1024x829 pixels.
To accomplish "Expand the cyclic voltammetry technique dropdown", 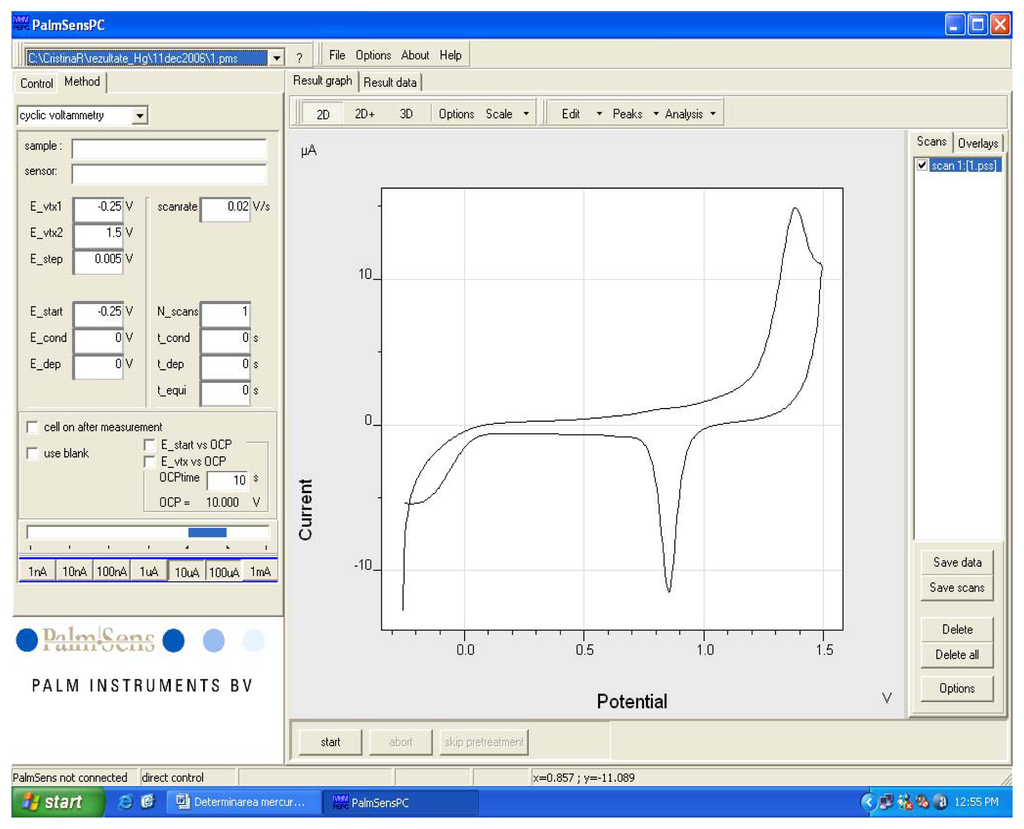I will coord(140,116).
